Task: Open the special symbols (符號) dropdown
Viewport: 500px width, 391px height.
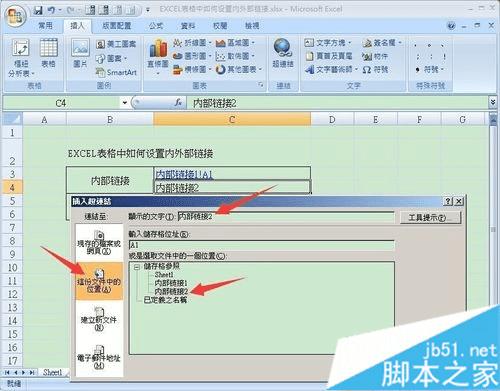Action: click(430, 70)
